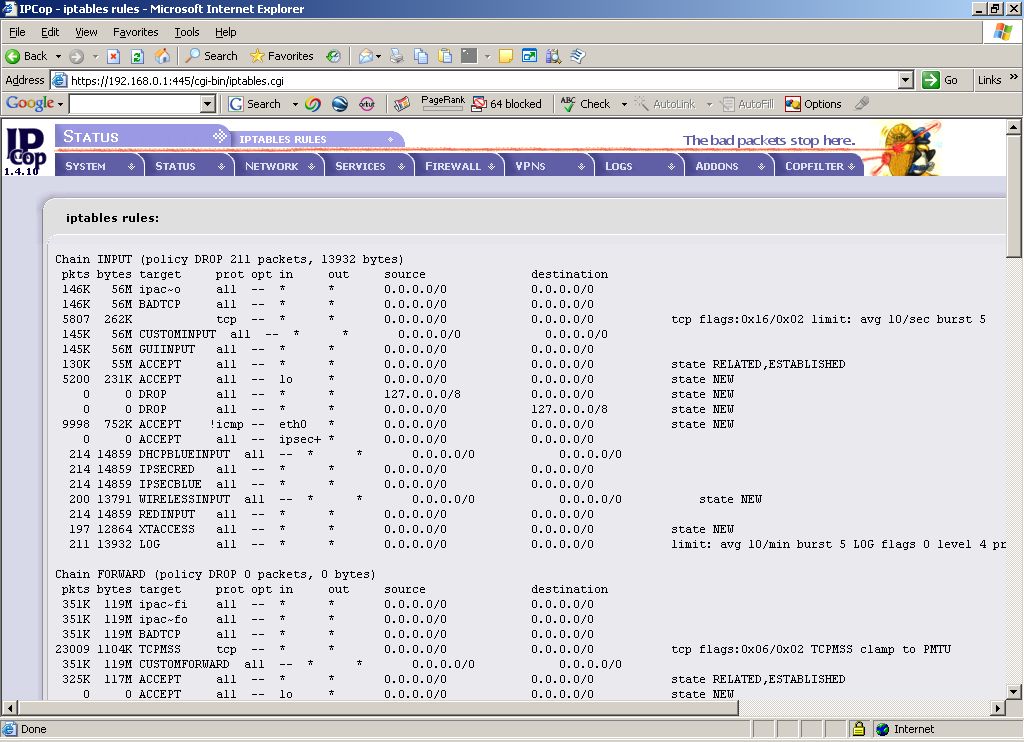Open the Copfilter navigation tab

[820, 166]
